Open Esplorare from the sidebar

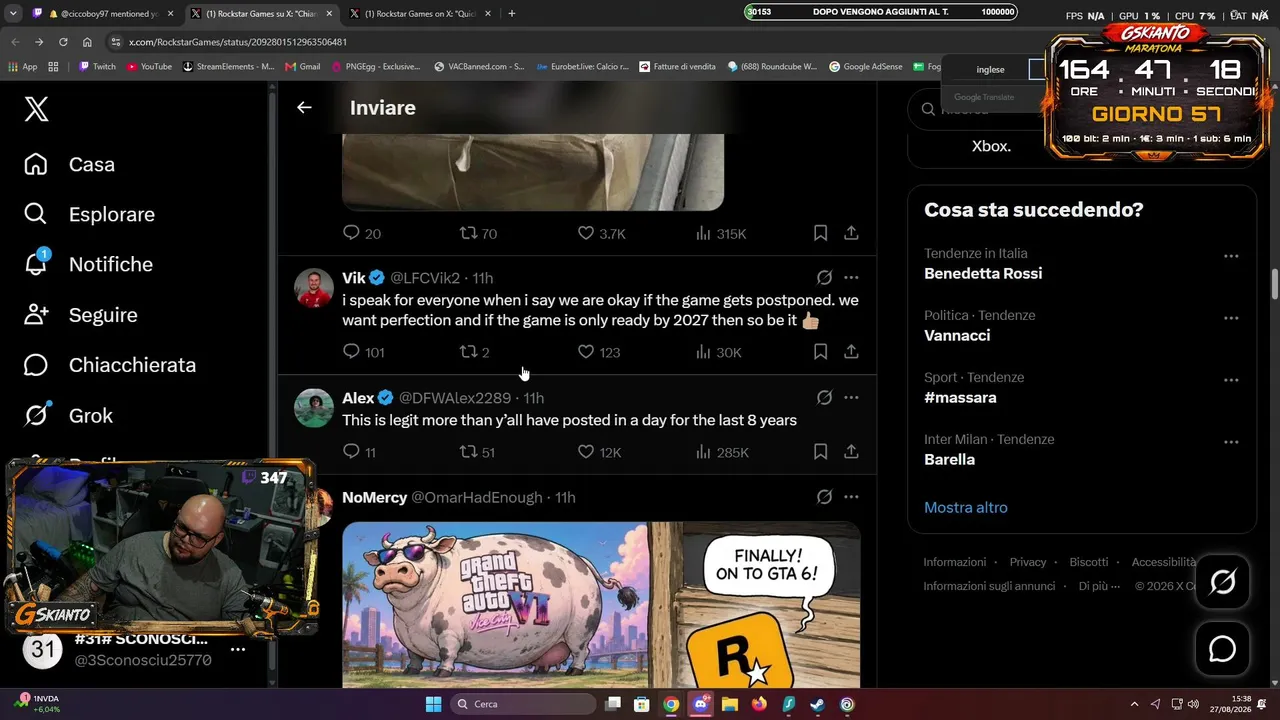point(89,214)
